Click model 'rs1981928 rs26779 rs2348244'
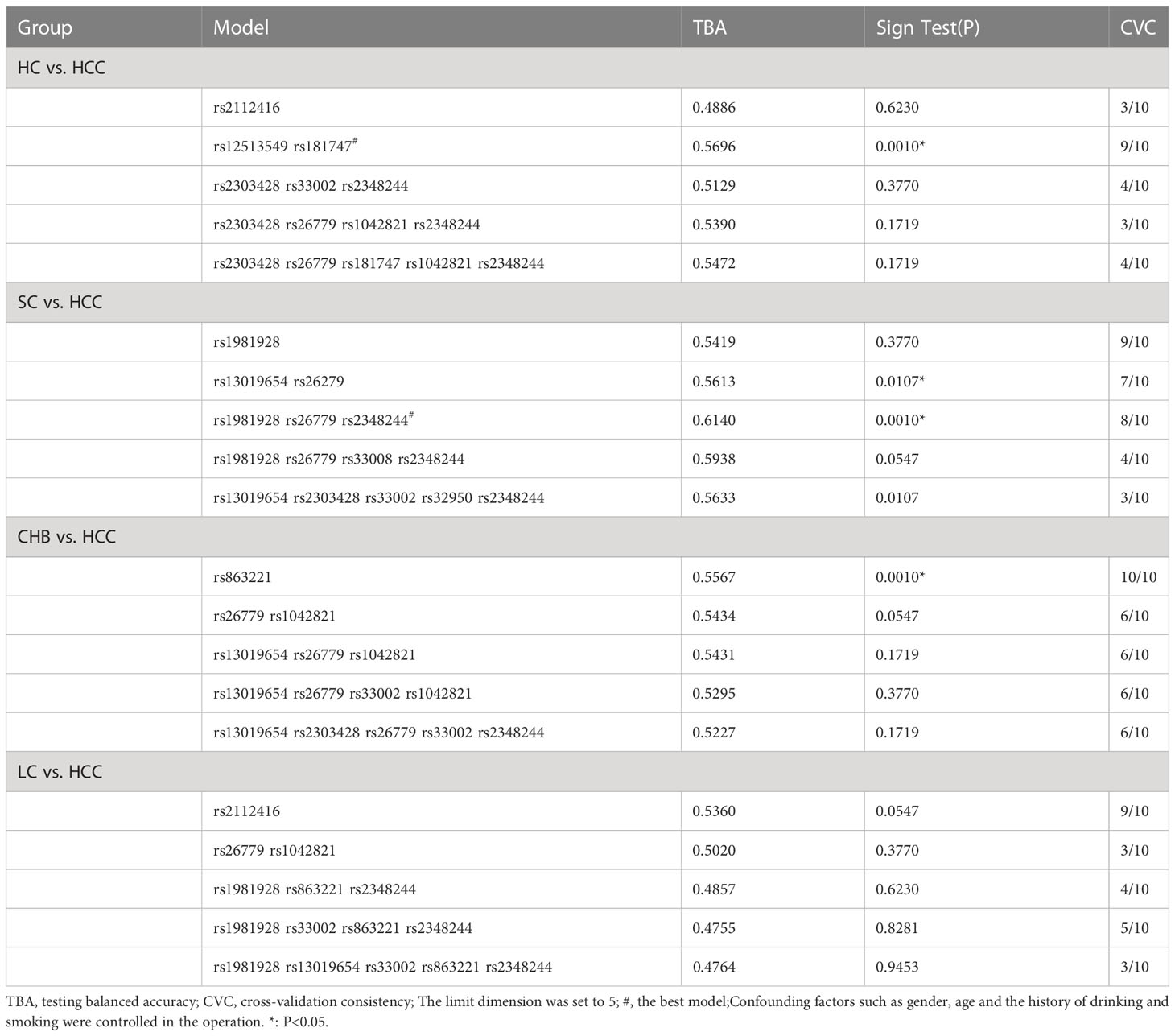This screenshot has width=1175, height=1036. [314, 419]
